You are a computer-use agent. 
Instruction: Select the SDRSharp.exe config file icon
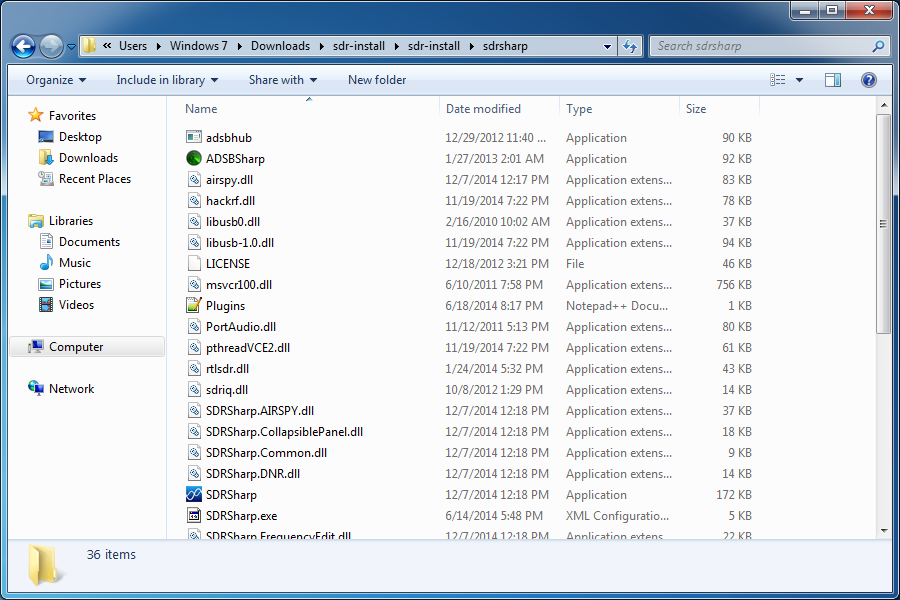coord(194,515)
